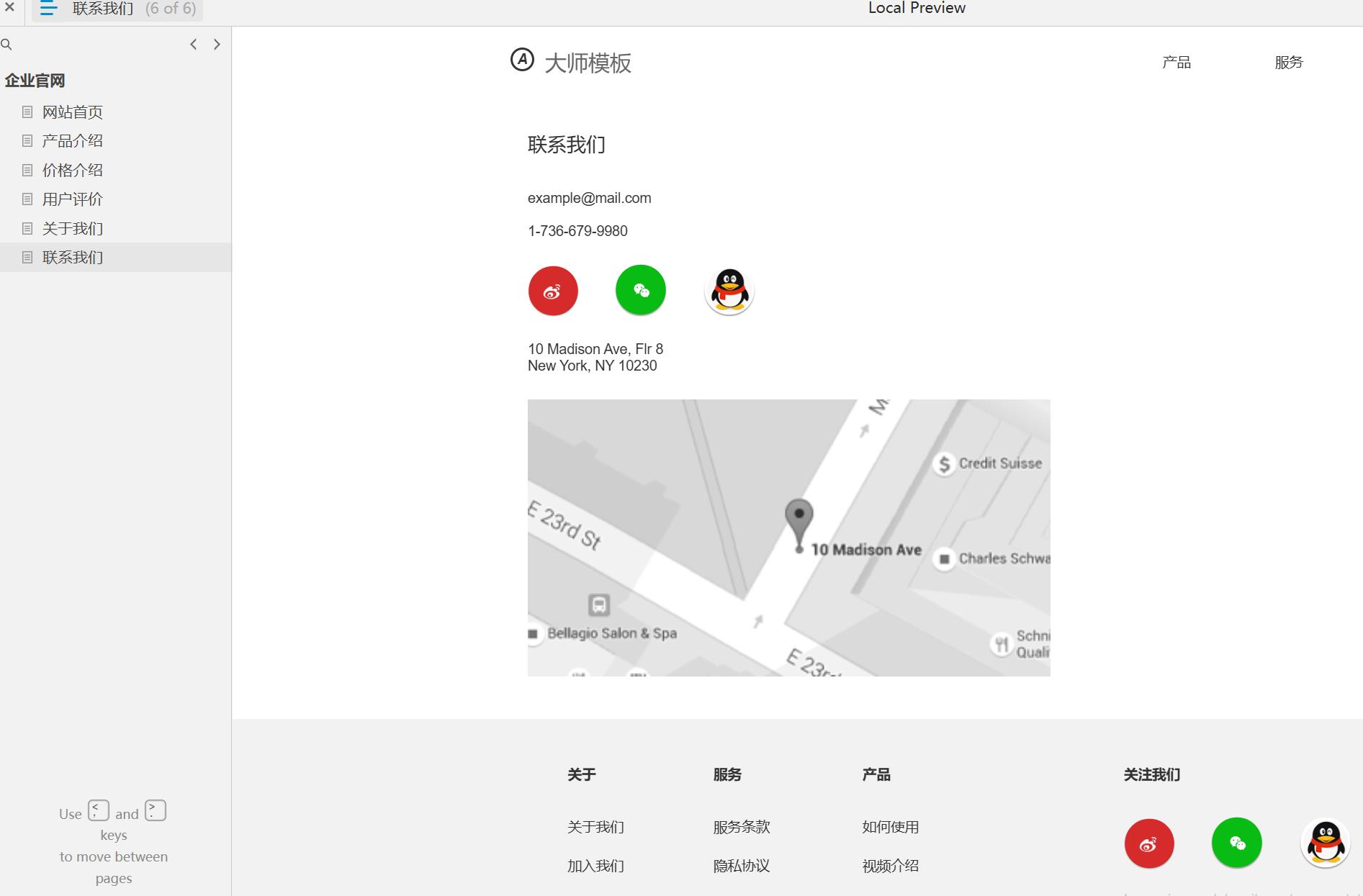This screenshot has height=896, width=1363.
Task: Click page icon beside 产品介绍
Action: coord(27,141)
